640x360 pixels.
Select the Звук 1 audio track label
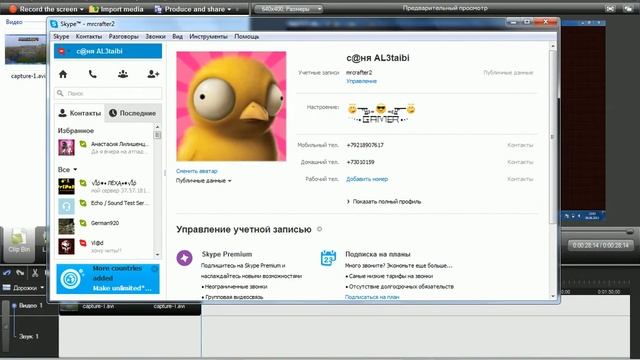tap(29, 337)
